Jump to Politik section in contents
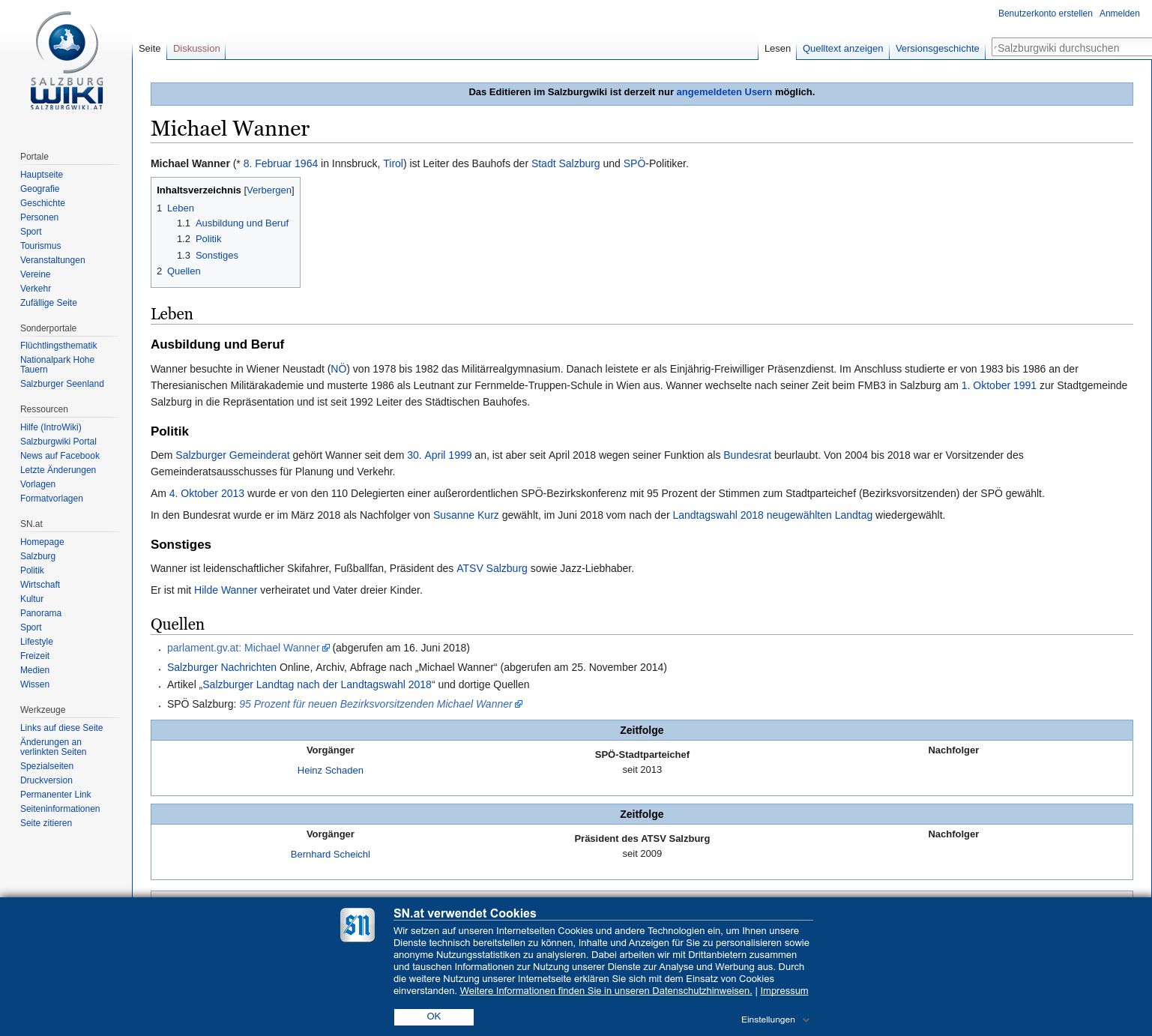 (x=208, y=239)
